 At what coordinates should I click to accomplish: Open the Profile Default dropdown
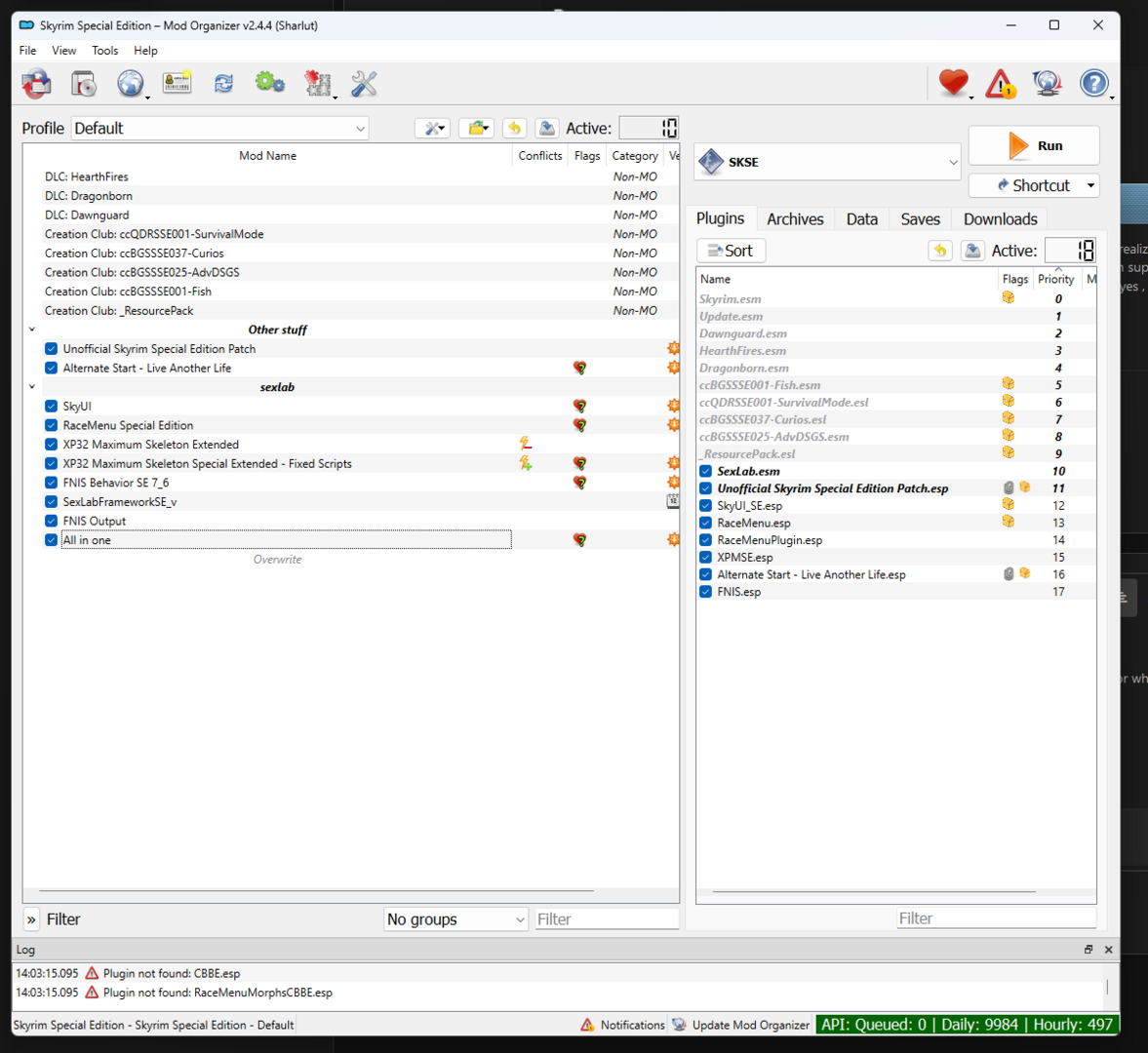219,128
